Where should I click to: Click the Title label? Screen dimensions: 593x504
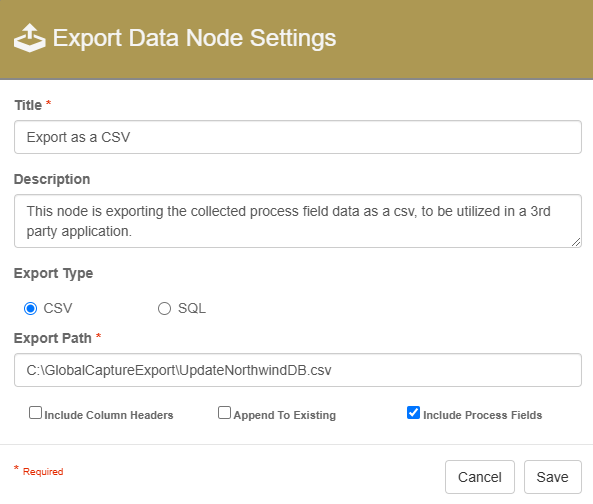click(x=28, y=105)
